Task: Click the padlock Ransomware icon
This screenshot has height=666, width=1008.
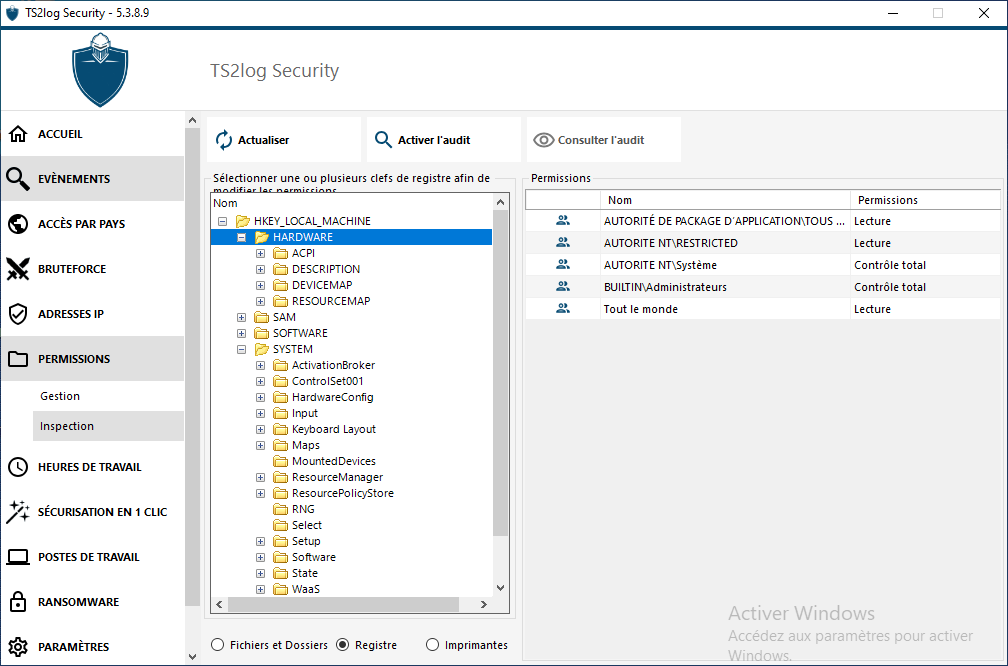Action: 18,602
